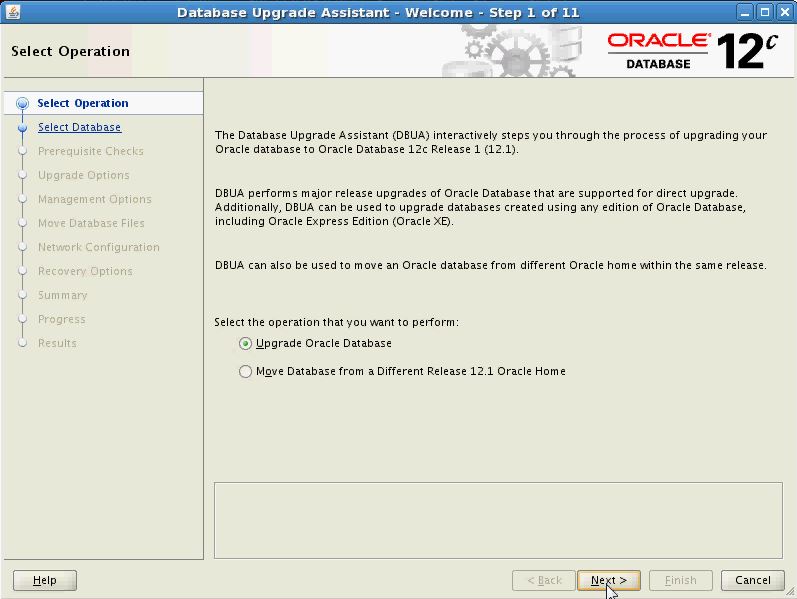This screenshot has height=599, width=797.
Task: Click the empty message box at bottom
Action: (498, 520)
